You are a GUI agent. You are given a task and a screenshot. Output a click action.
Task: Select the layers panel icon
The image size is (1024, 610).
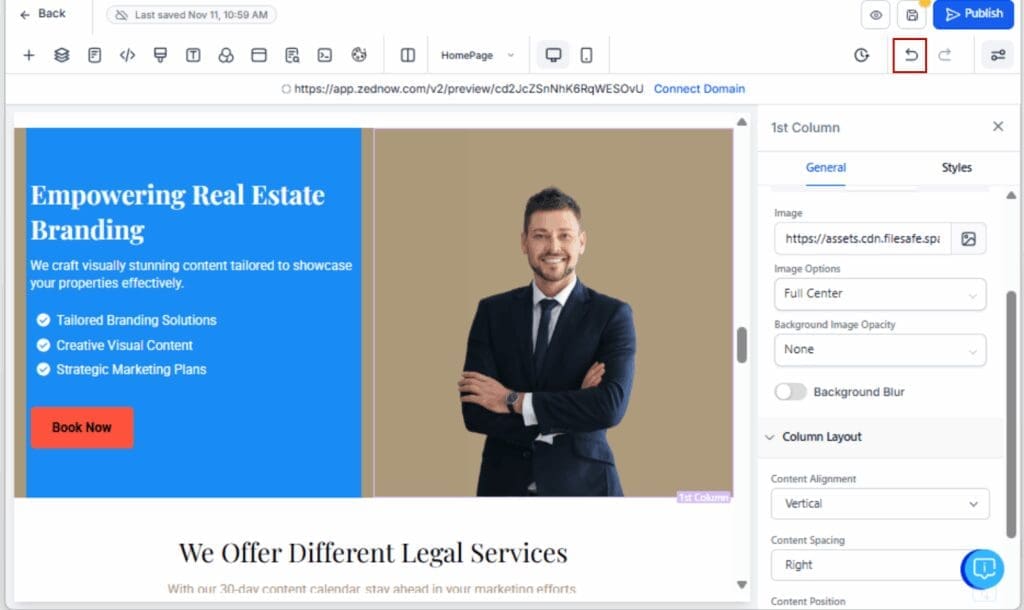[x=61, y=55]
